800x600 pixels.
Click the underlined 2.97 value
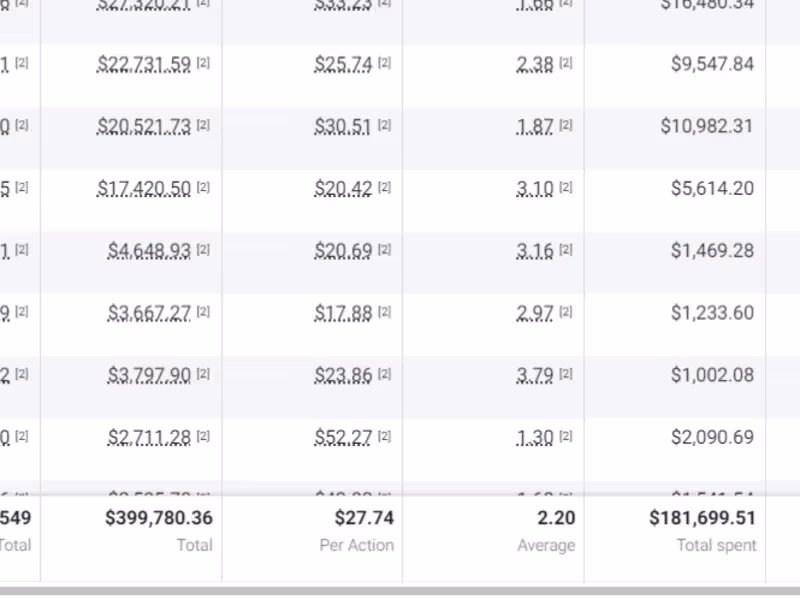pyautogui.click(x=535, y=313)
